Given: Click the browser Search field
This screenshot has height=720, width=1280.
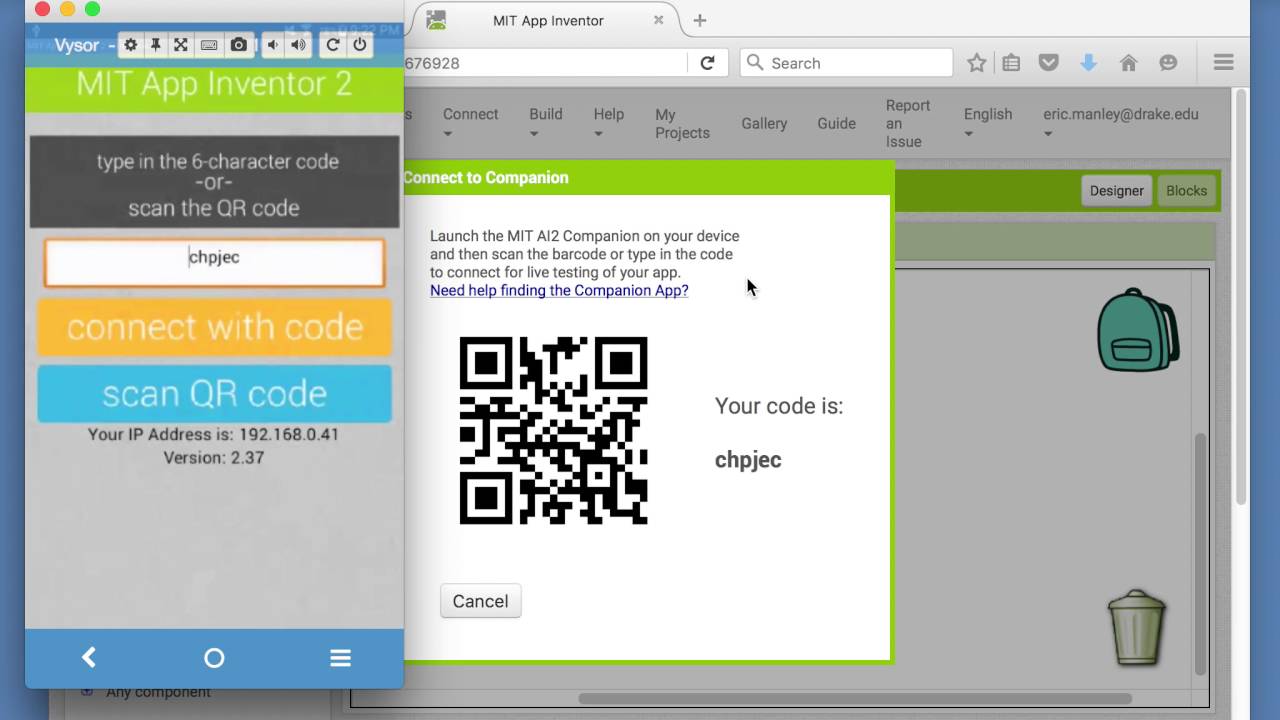Looking at the screenshot, I should click(x=846, y=63).
